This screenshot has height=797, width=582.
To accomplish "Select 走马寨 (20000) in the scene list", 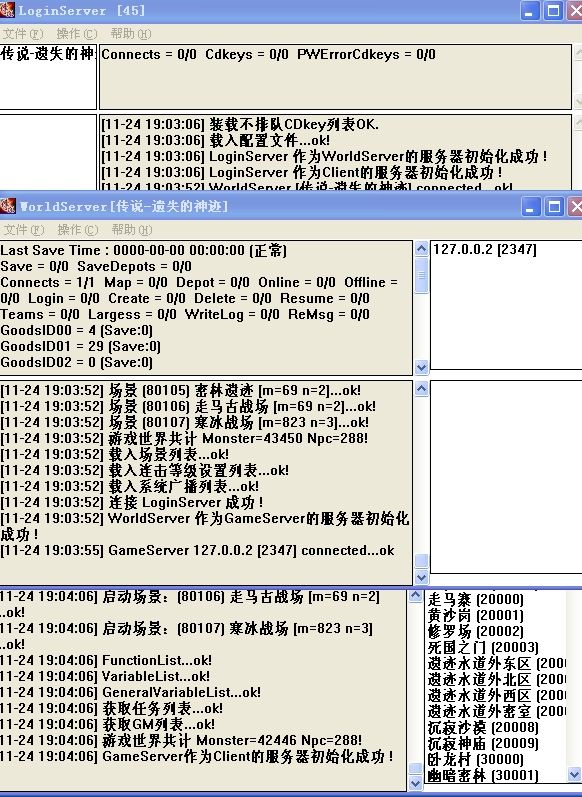I will tap(476, 599).
